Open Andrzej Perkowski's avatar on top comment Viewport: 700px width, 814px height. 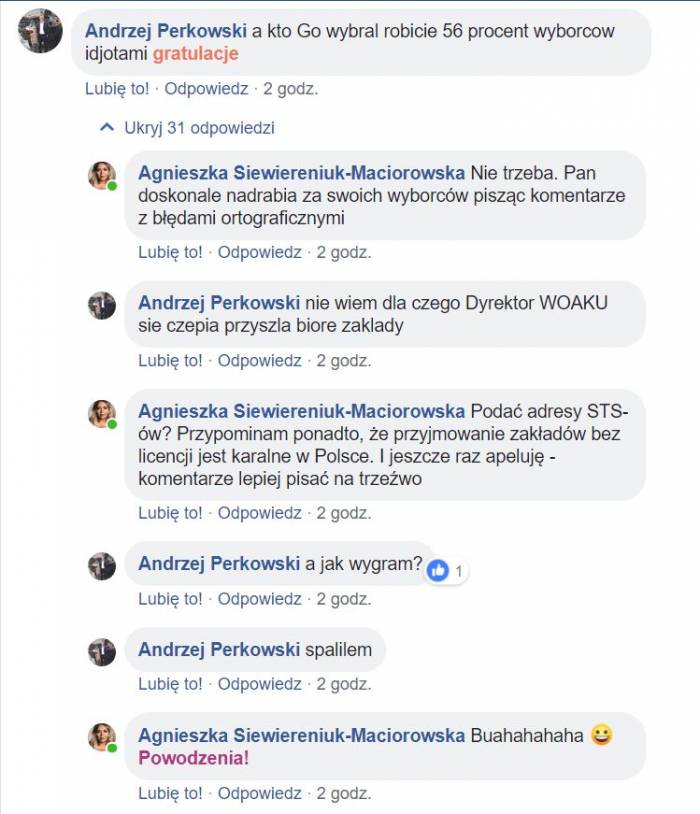point(40,31)
